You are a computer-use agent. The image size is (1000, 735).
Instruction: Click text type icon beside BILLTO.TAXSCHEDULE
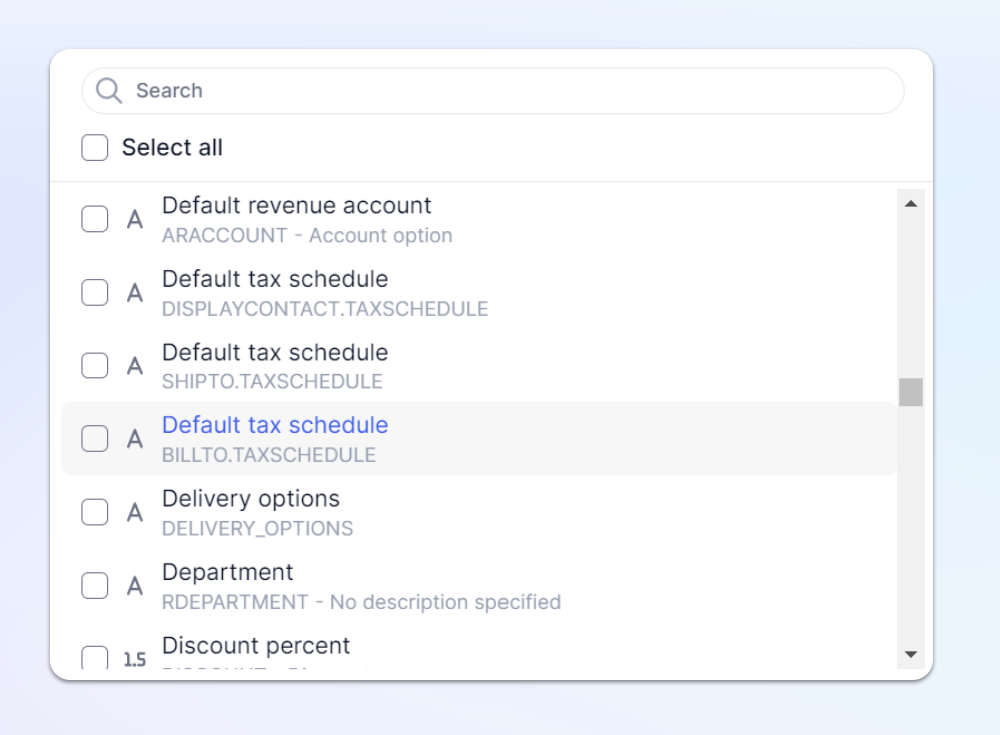pos(135,440)
